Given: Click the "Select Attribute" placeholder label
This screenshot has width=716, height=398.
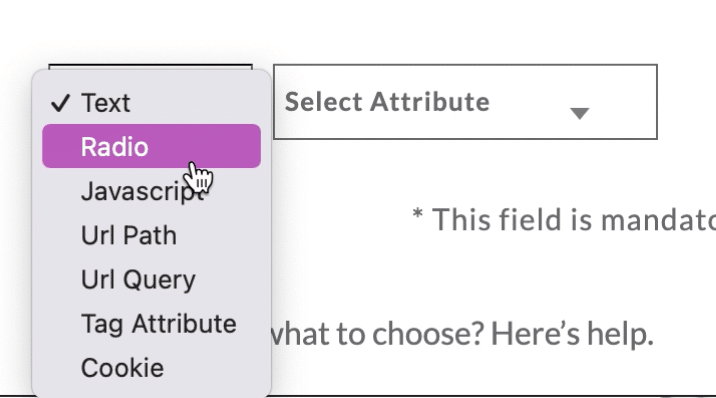Looking at the screenshot, I should [x=387, y=101].
